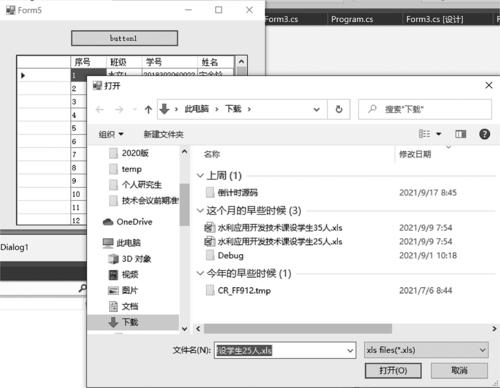Select 个人研究生 folder in tree
500x388 pixels.
141,184
